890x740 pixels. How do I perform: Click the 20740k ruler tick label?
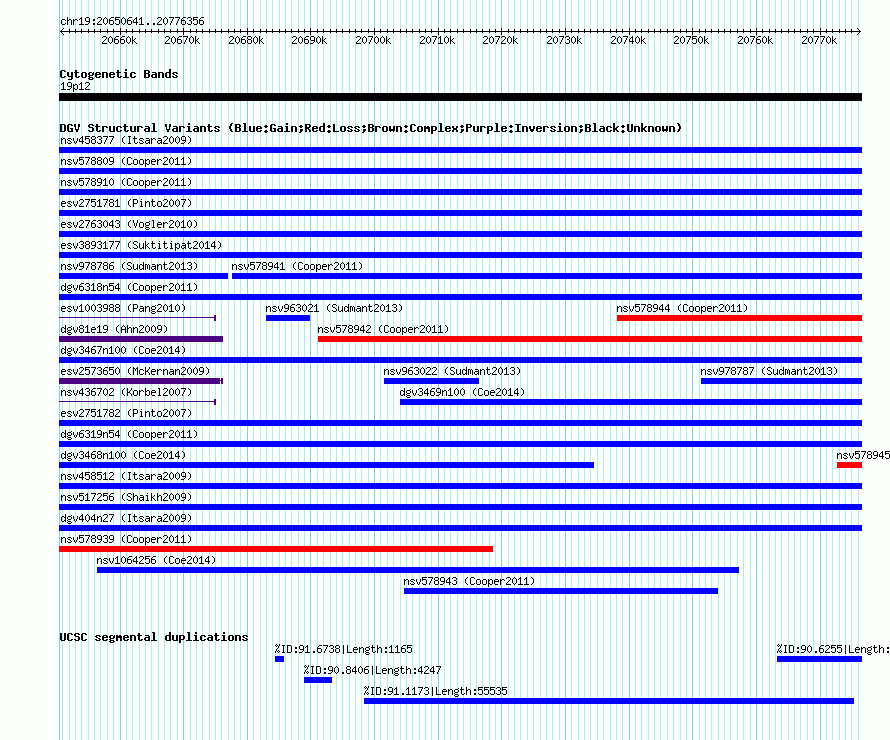coord(628,40)
